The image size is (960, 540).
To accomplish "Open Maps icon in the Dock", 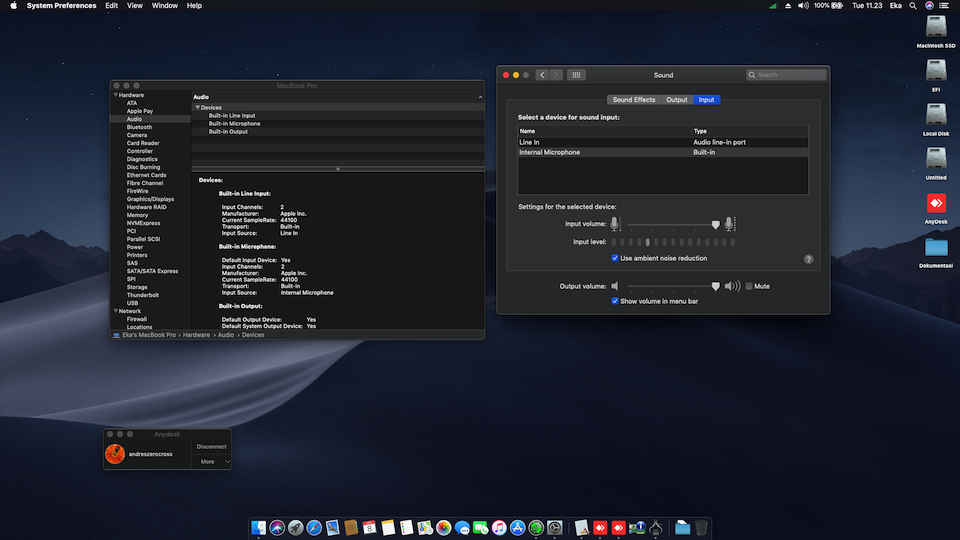I will click(425, 527).
